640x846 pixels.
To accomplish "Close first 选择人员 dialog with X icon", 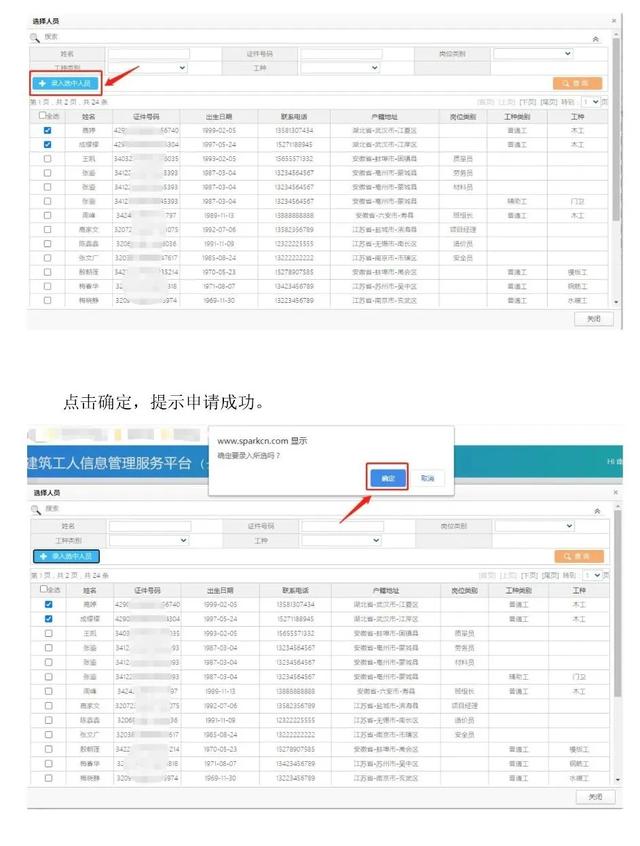I will [614, 20].
